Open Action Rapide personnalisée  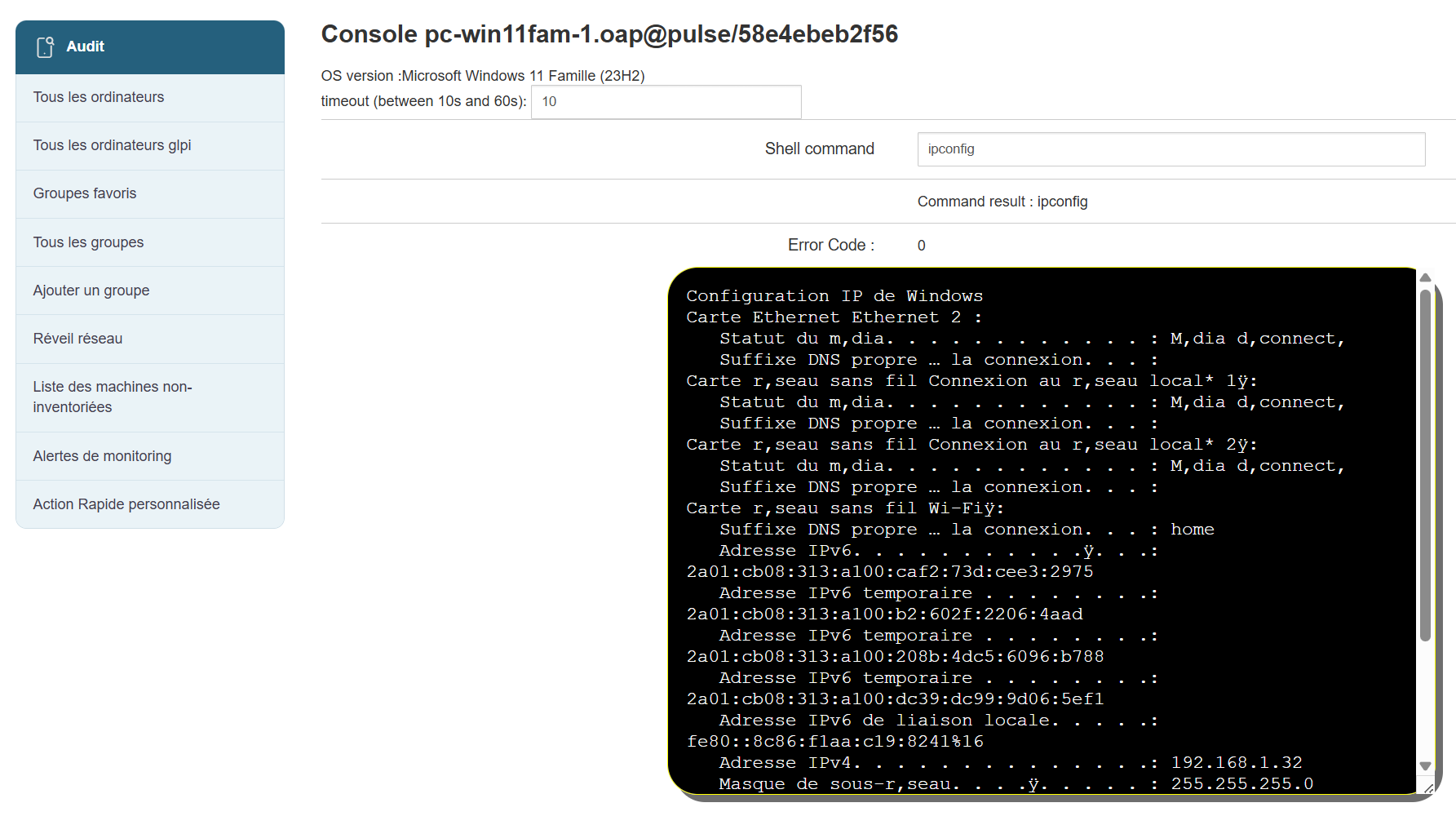click(x=126, y=504)
